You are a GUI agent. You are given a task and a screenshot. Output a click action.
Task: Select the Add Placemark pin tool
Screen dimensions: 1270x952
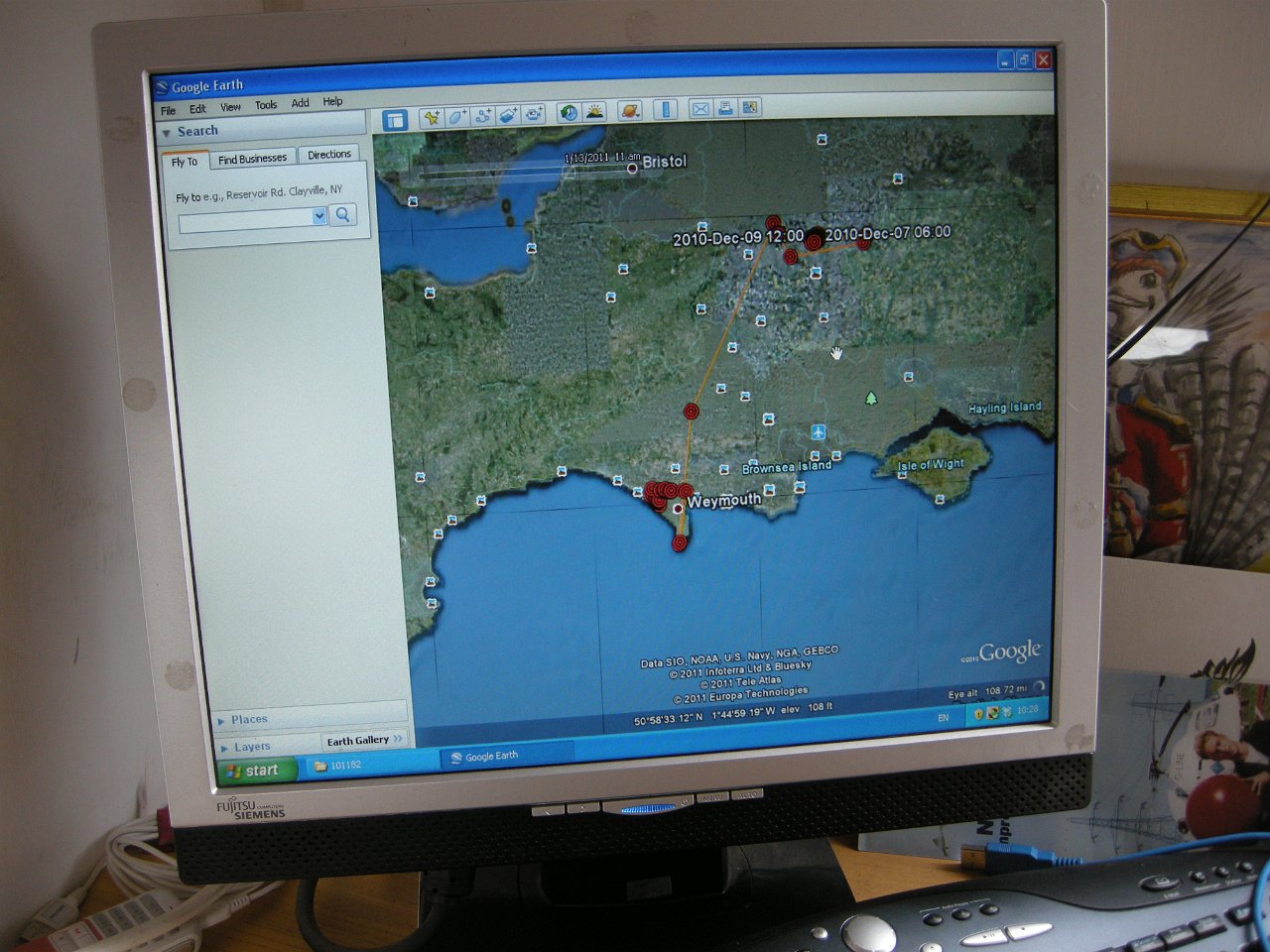[x=432, y=117]
